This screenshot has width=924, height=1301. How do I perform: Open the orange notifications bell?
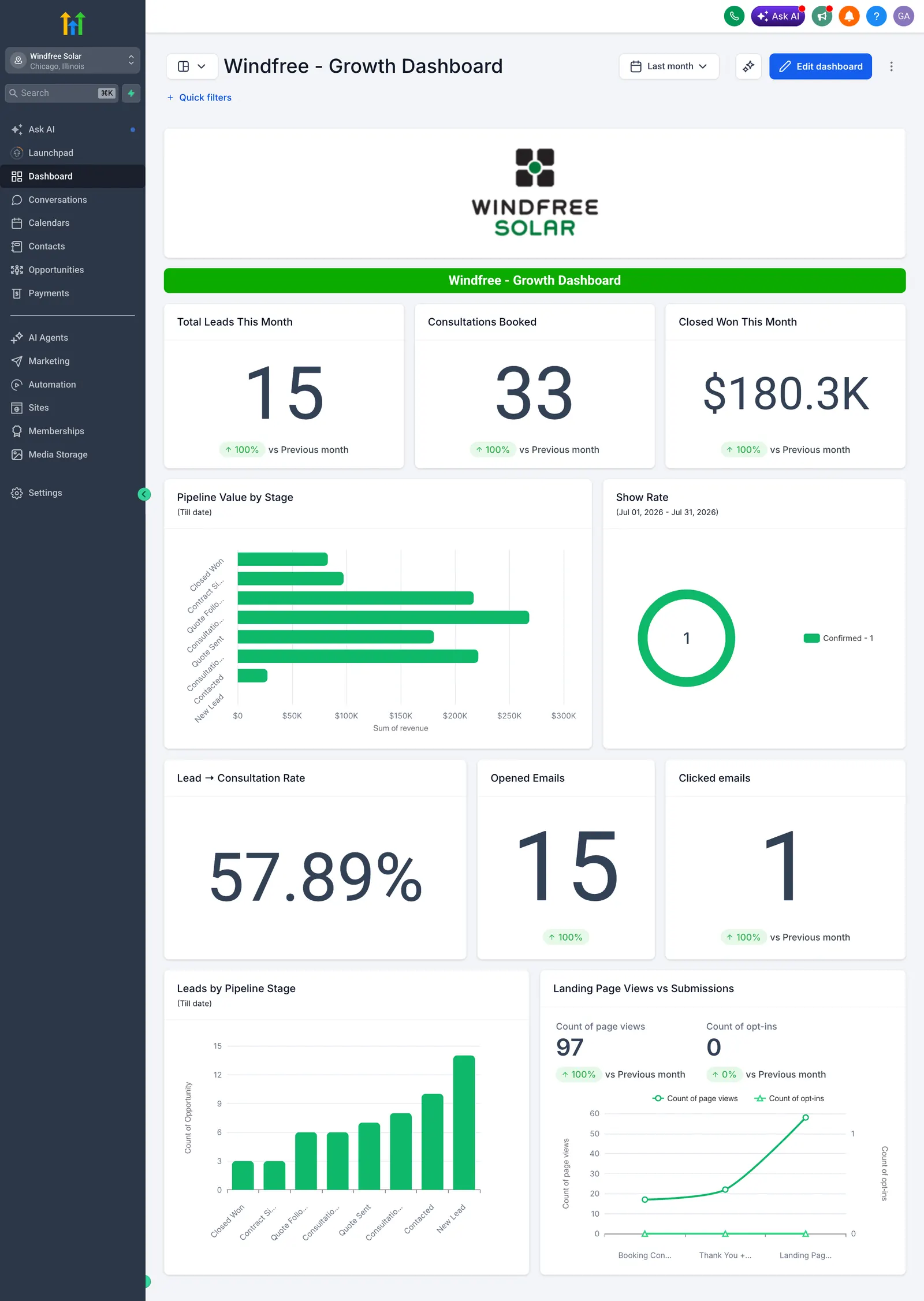[849, 16]
